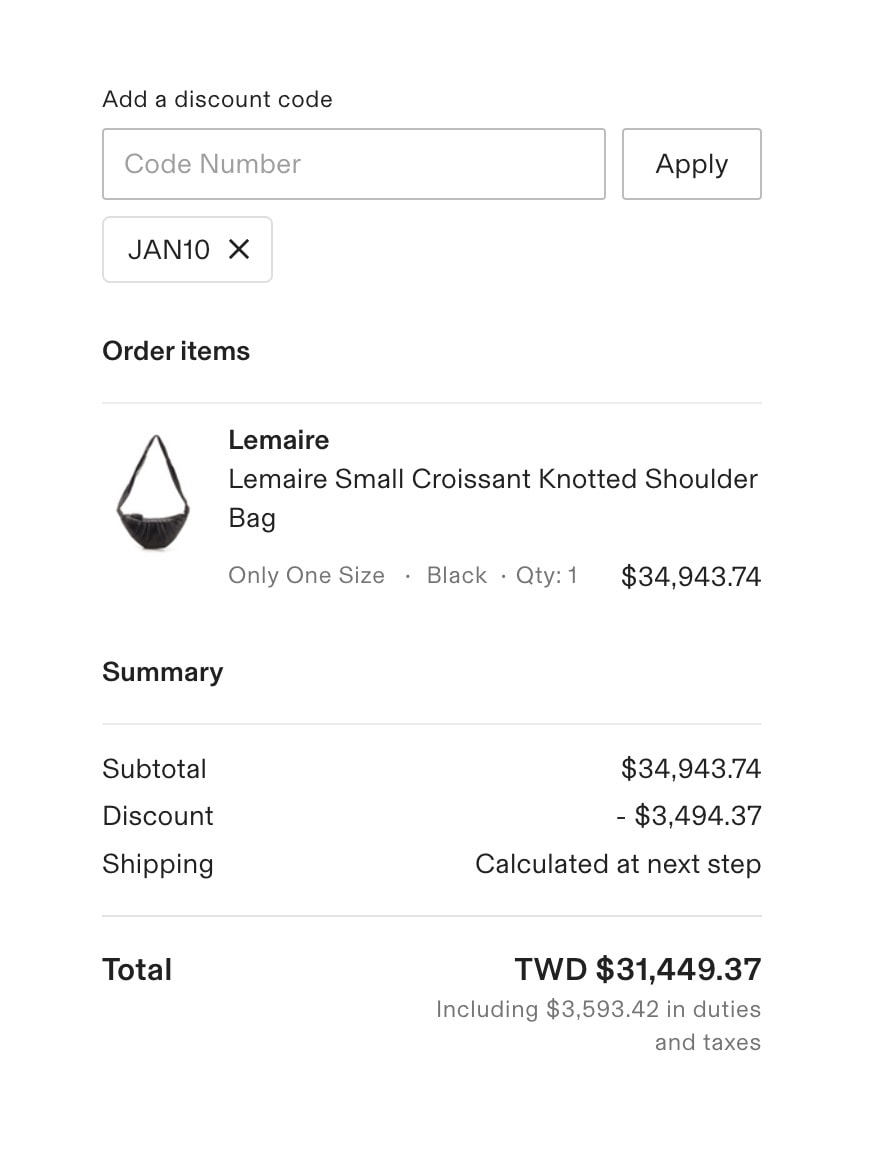876x1158 pixels.
Task: Click the item price beside Qty
Action: 690,577
